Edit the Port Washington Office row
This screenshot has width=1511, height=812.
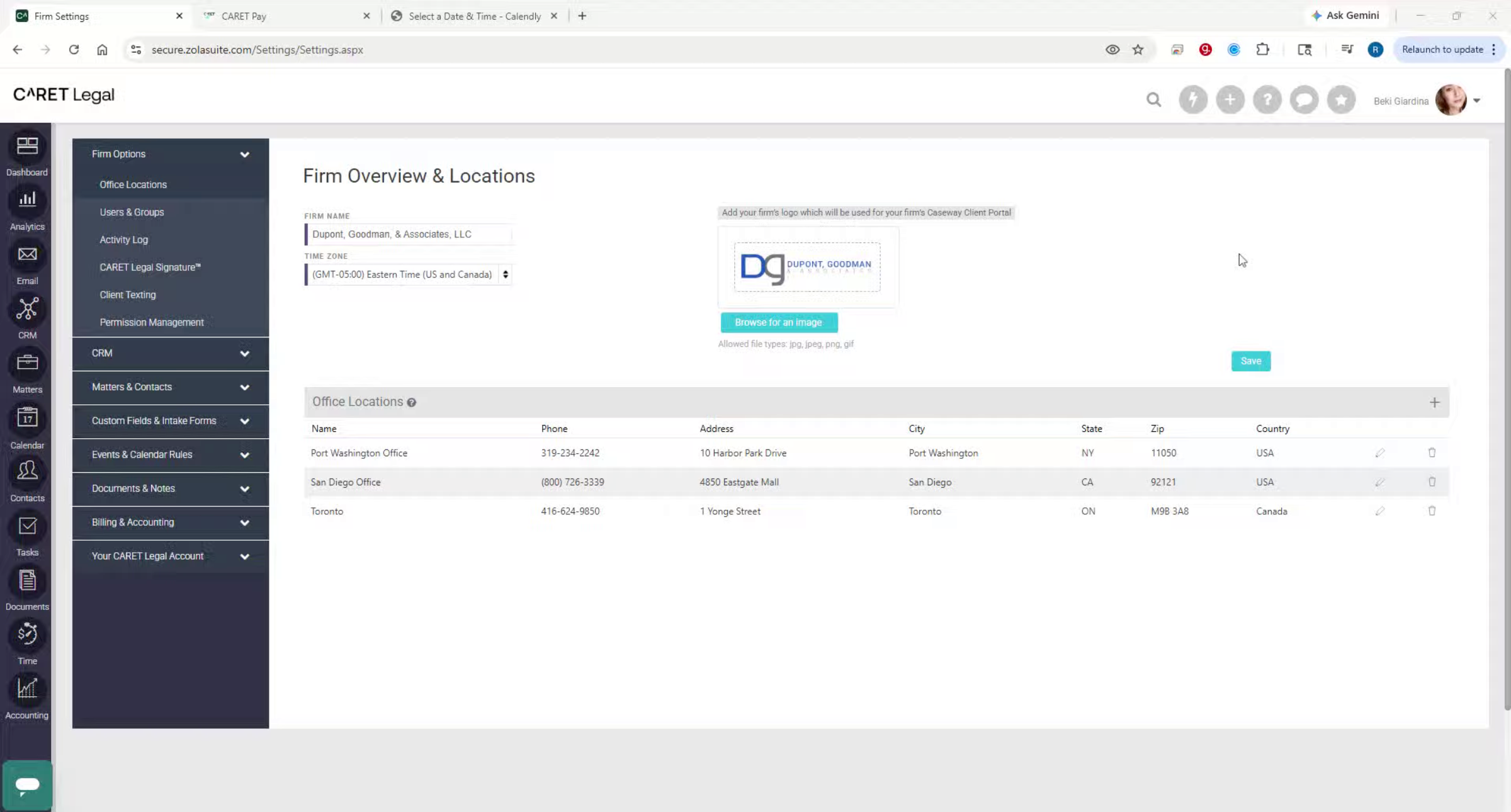click(x=1379, y=453)
